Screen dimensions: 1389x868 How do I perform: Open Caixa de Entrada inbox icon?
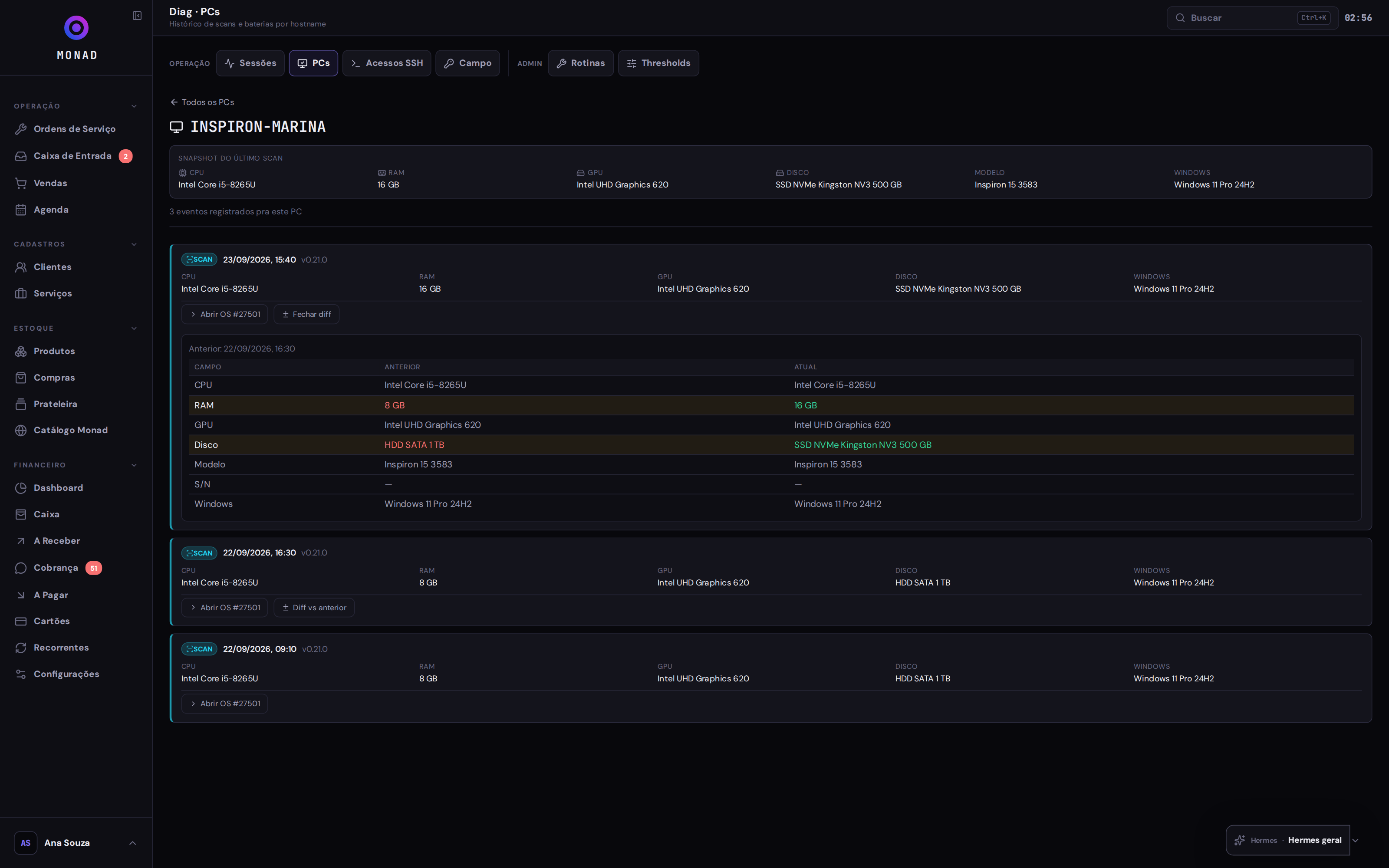coord(21,156)
